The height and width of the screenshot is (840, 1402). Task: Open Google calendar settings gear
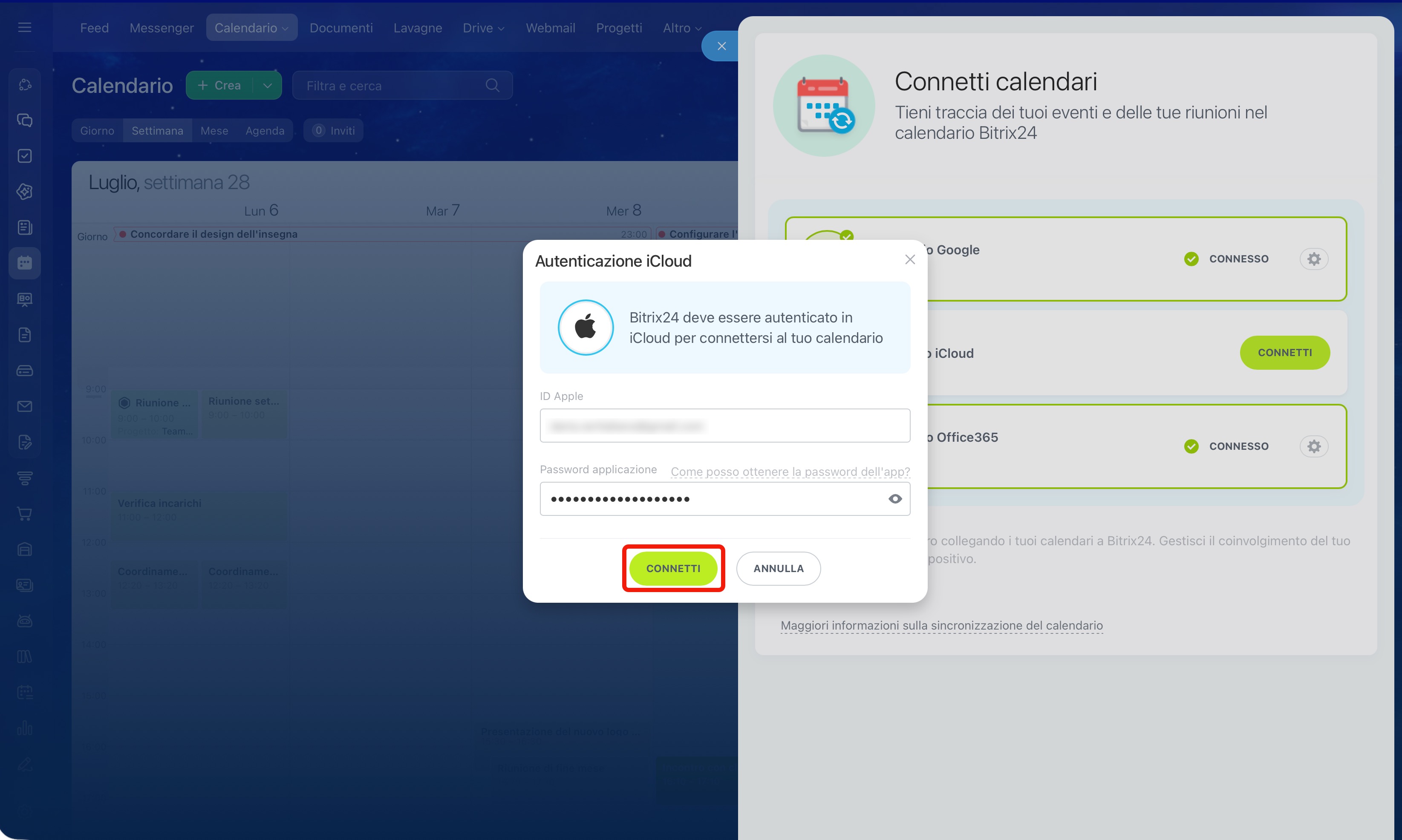tap(1314, 259)
